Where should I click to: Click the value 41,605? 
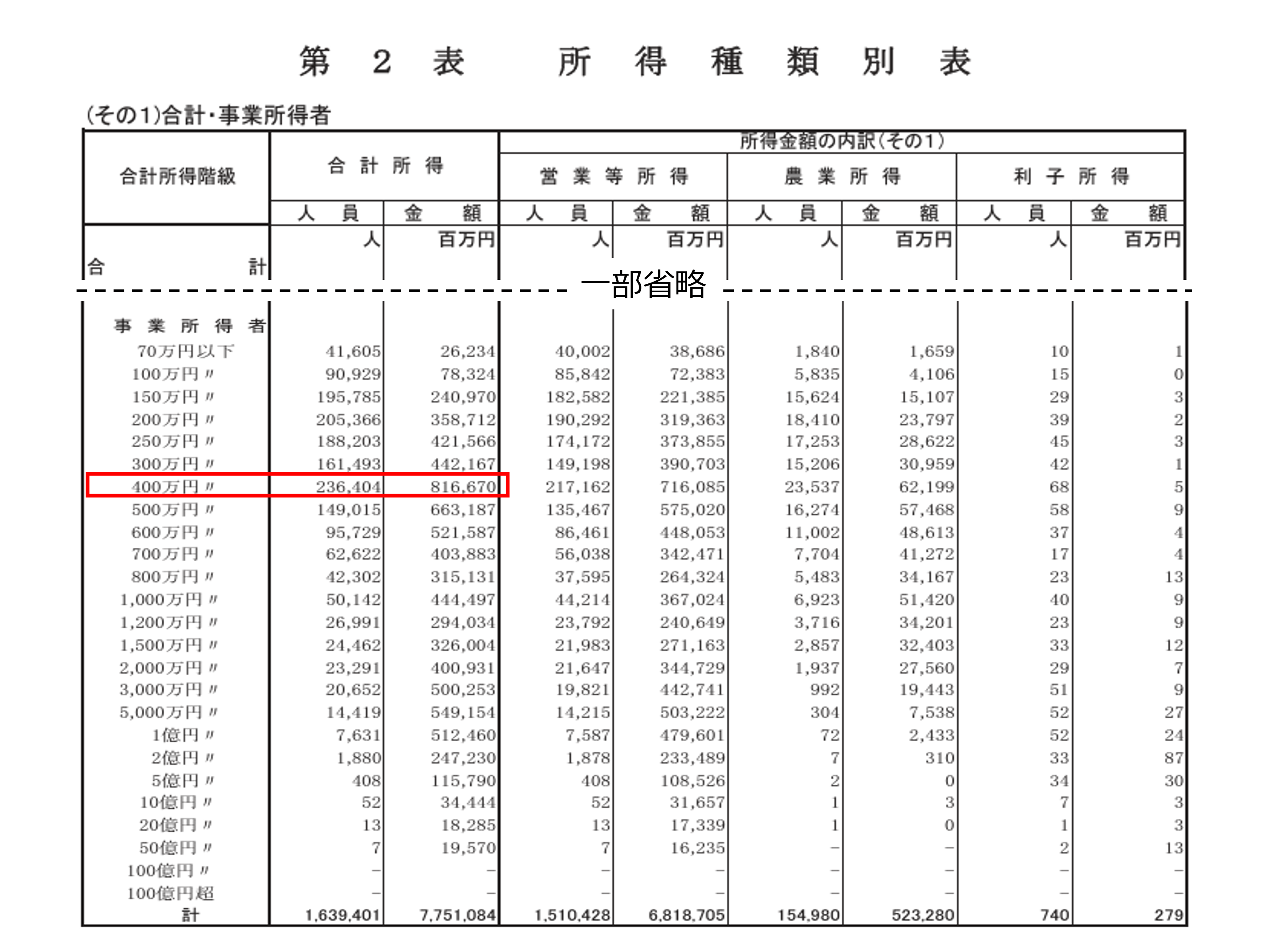[353, 351]
